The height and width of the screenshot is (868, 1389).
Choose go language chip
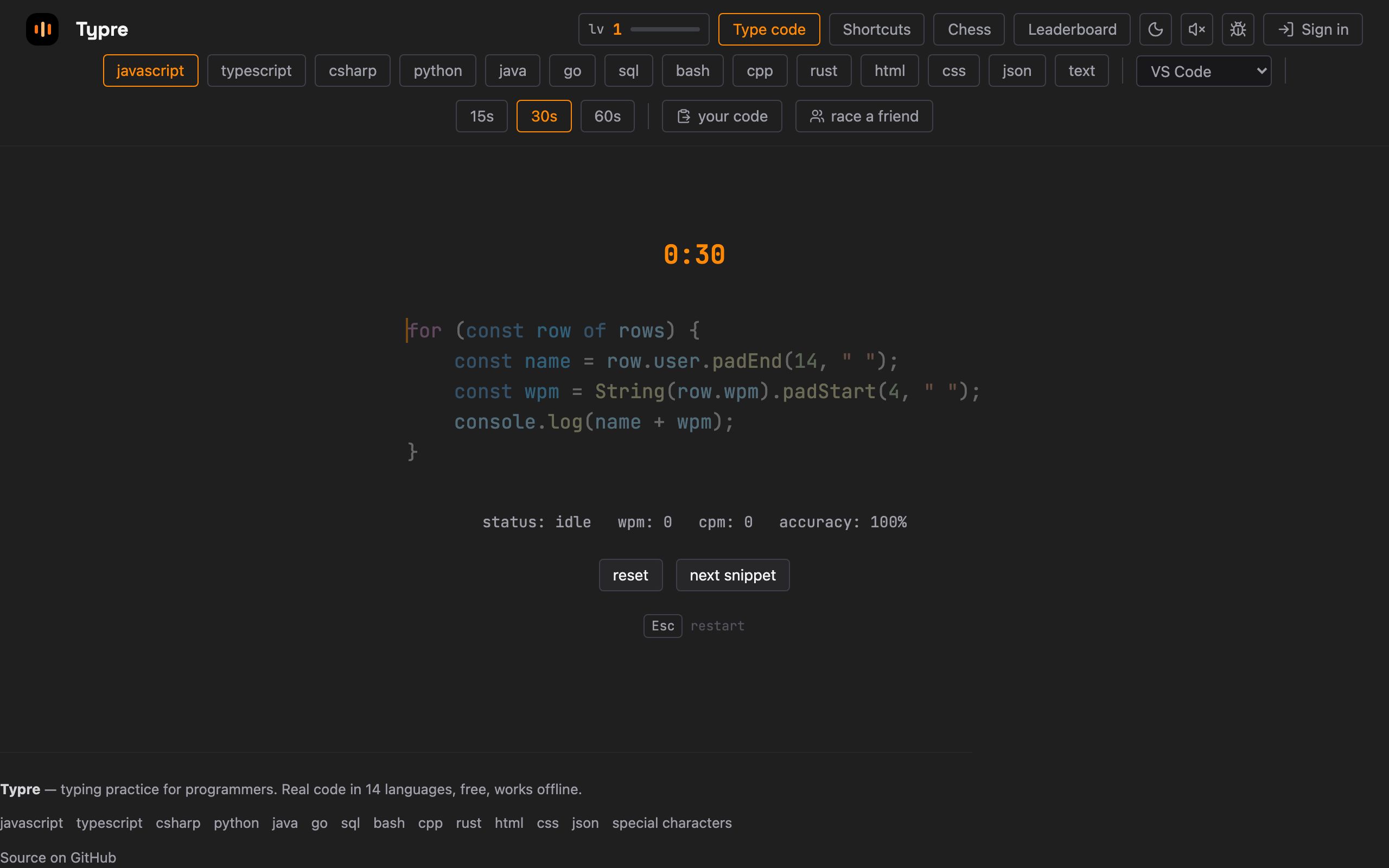pos(572,71)
